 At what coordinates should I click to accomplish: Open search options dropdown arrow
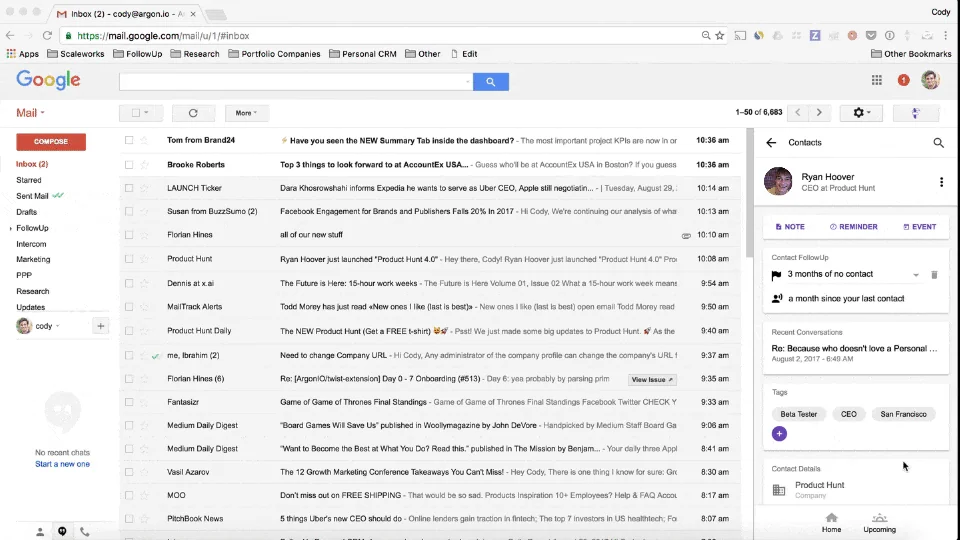click(x=467, y=81)
